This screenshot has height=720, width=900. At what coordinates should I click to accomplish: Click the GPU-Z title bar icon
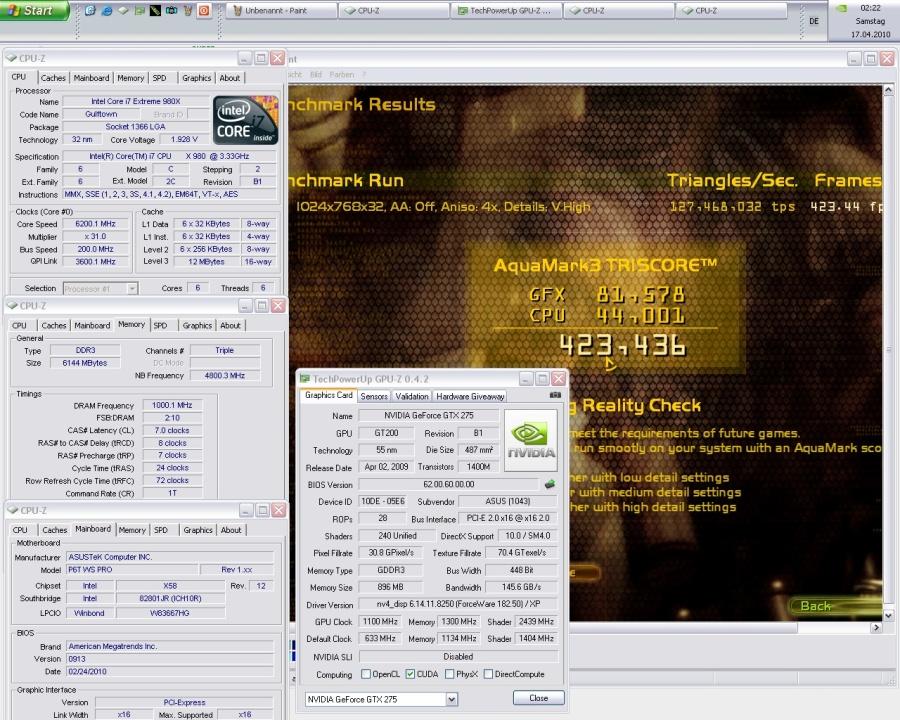point(305,379)
